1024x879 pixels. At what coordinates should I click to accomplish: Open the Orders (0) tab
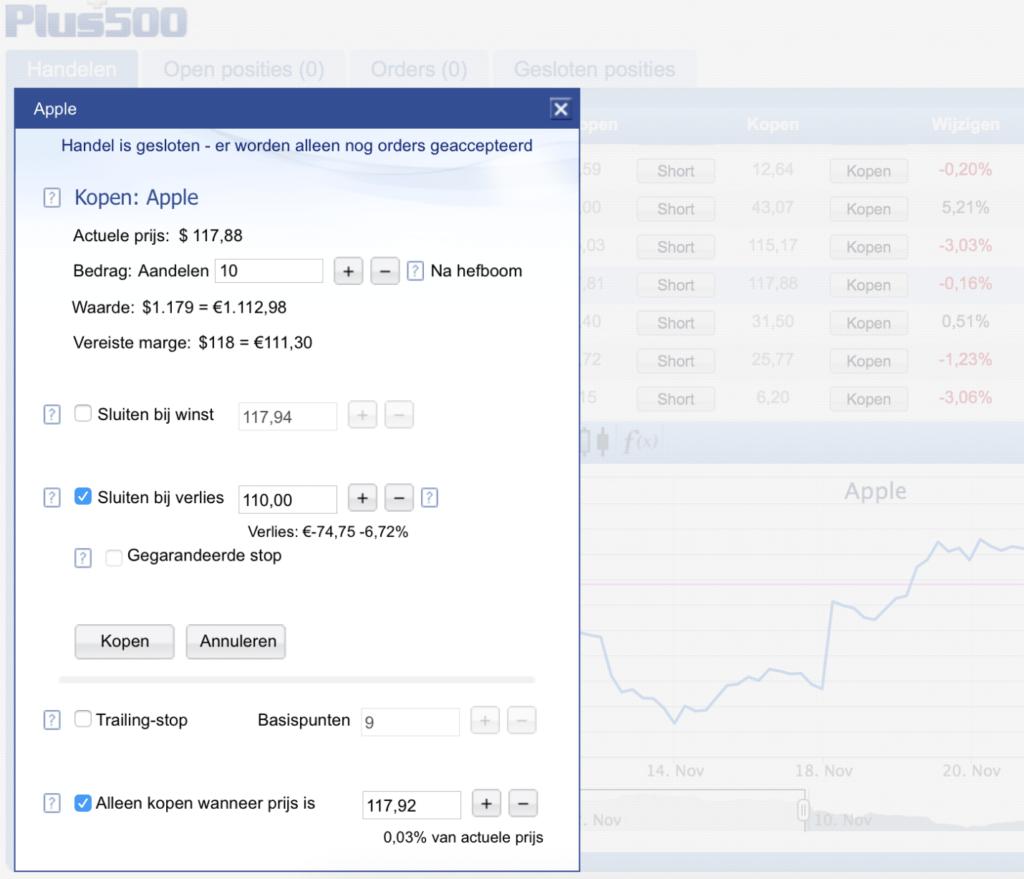[419, 69]
